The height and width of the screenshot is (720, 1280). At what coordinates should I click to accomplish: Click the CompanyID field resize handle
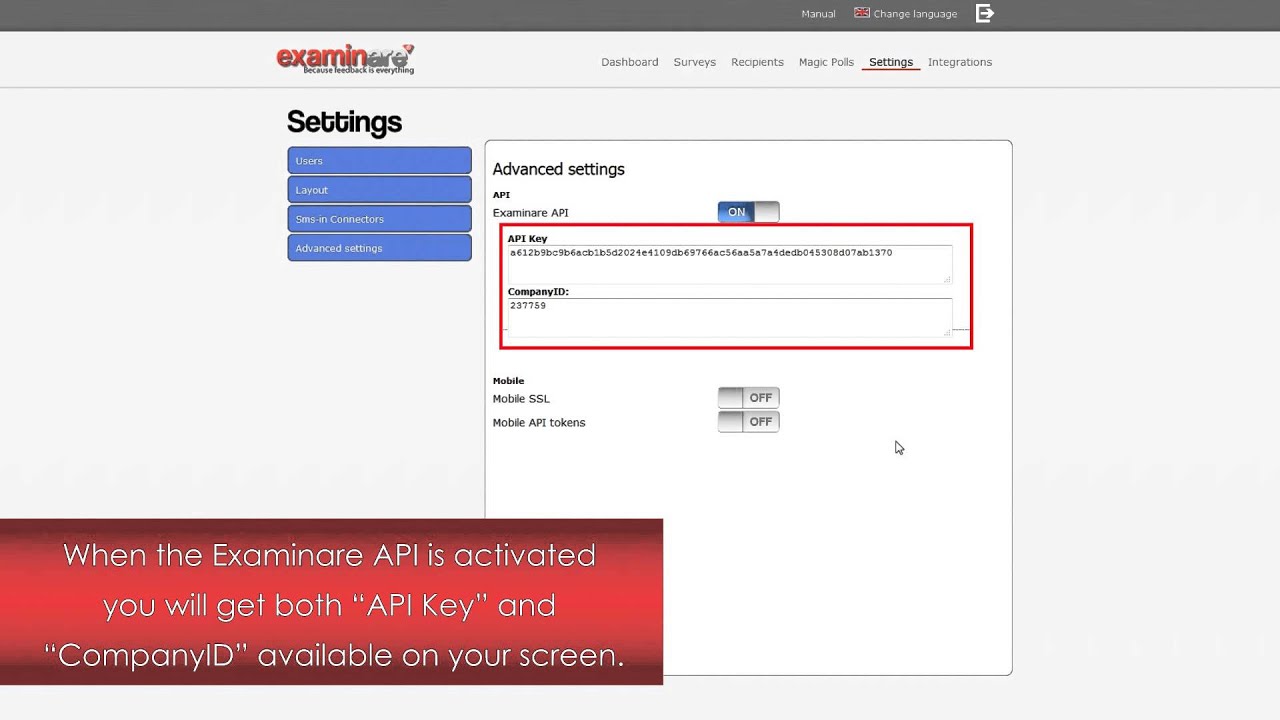947,332
